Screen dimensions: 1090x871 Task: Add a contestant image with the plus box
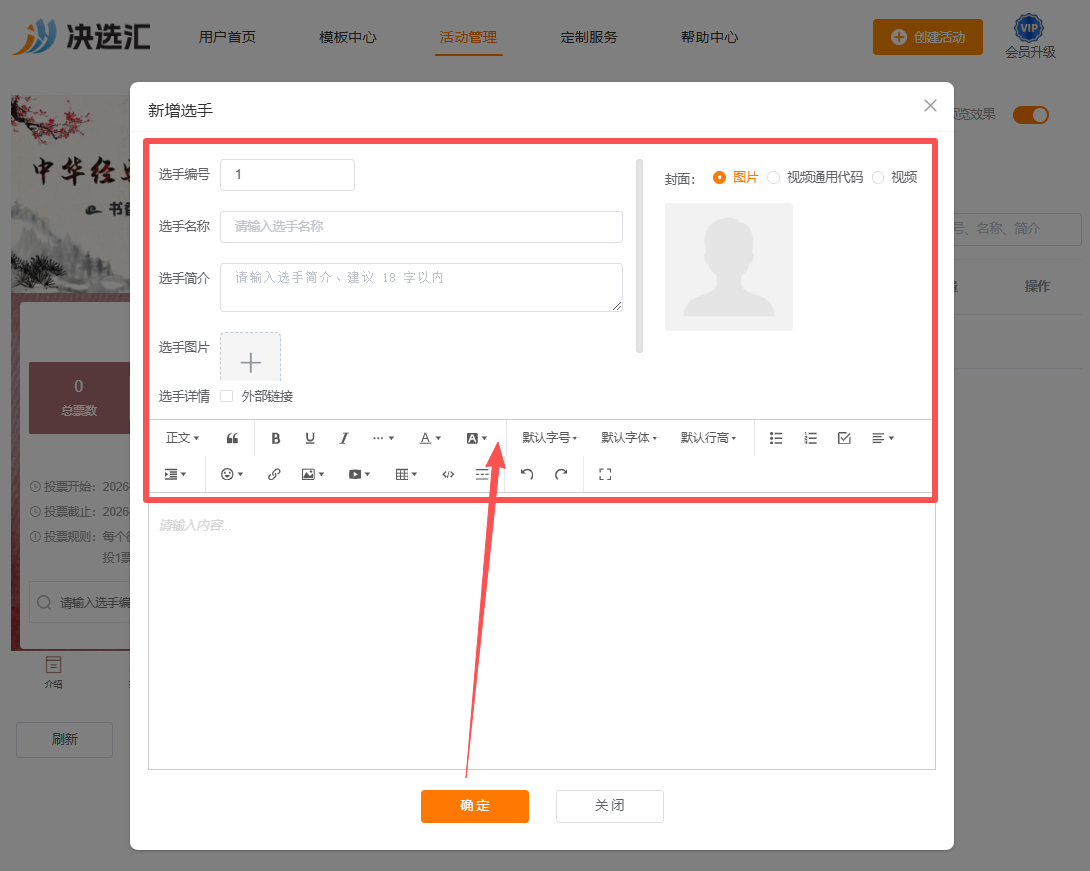[250, 357]
